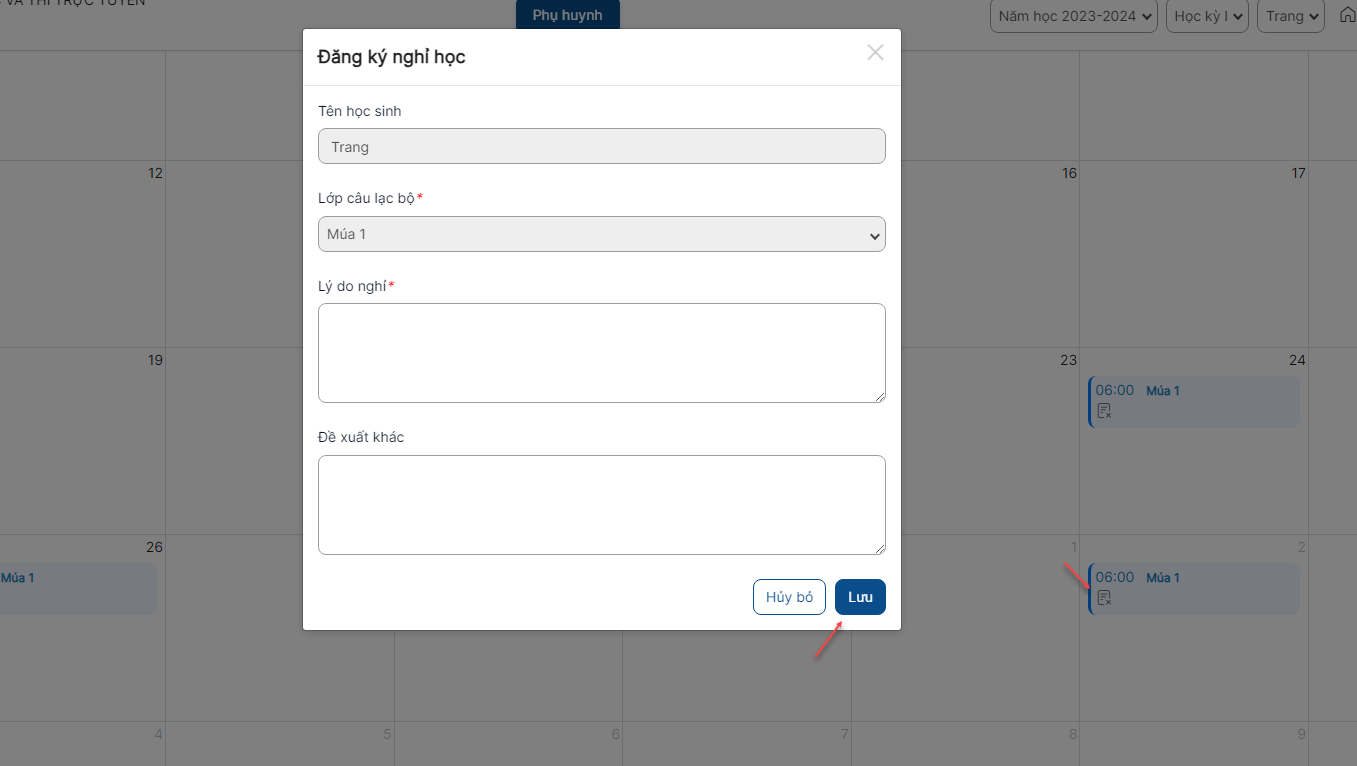Expand the Học kỳ I selector
The width and height of the screenshot is (1357, 766).
point(1207,16)
